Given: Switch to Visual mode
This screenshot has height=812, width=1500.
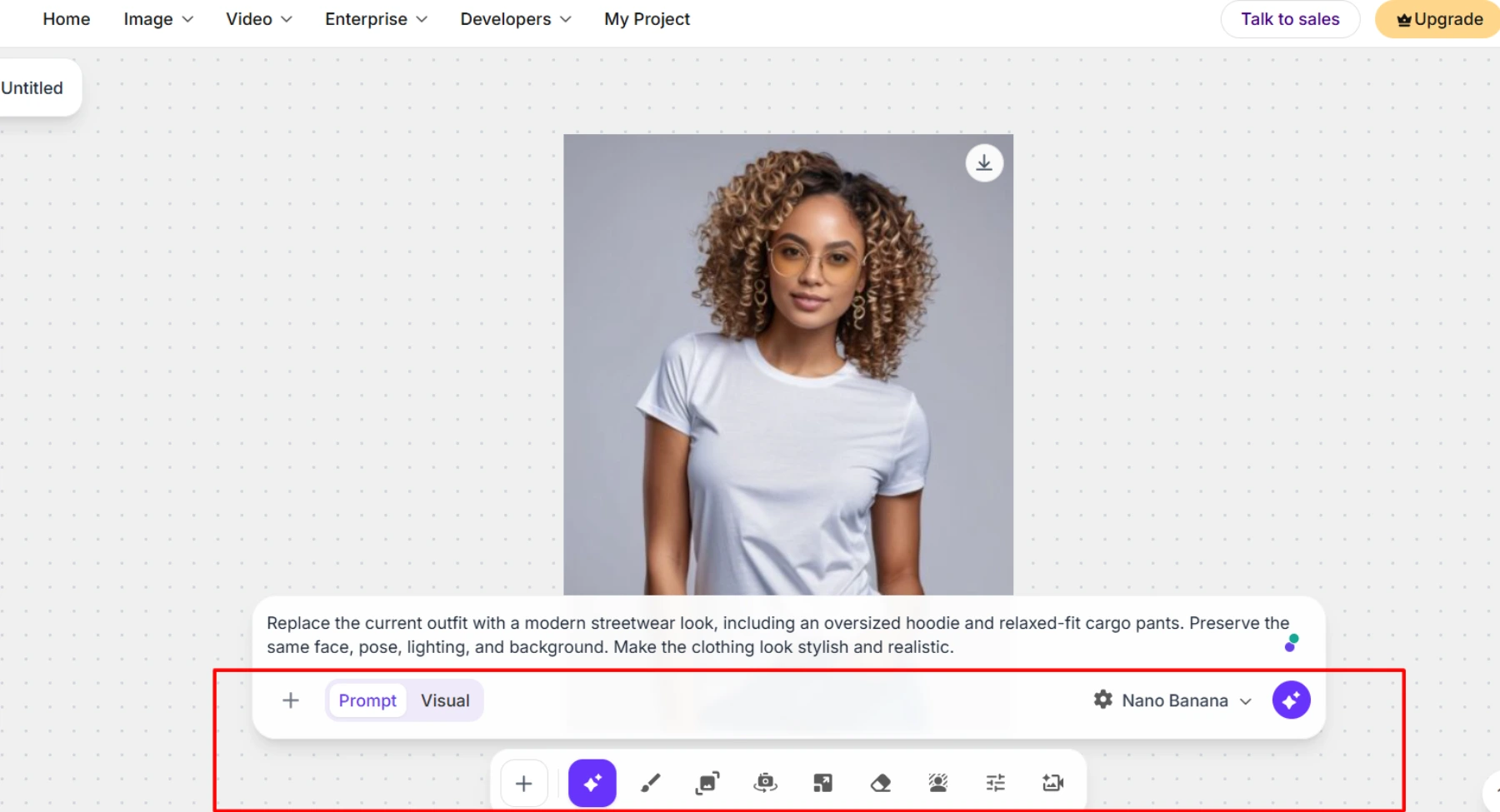Looking at the screenshot, I should point(445,700).
